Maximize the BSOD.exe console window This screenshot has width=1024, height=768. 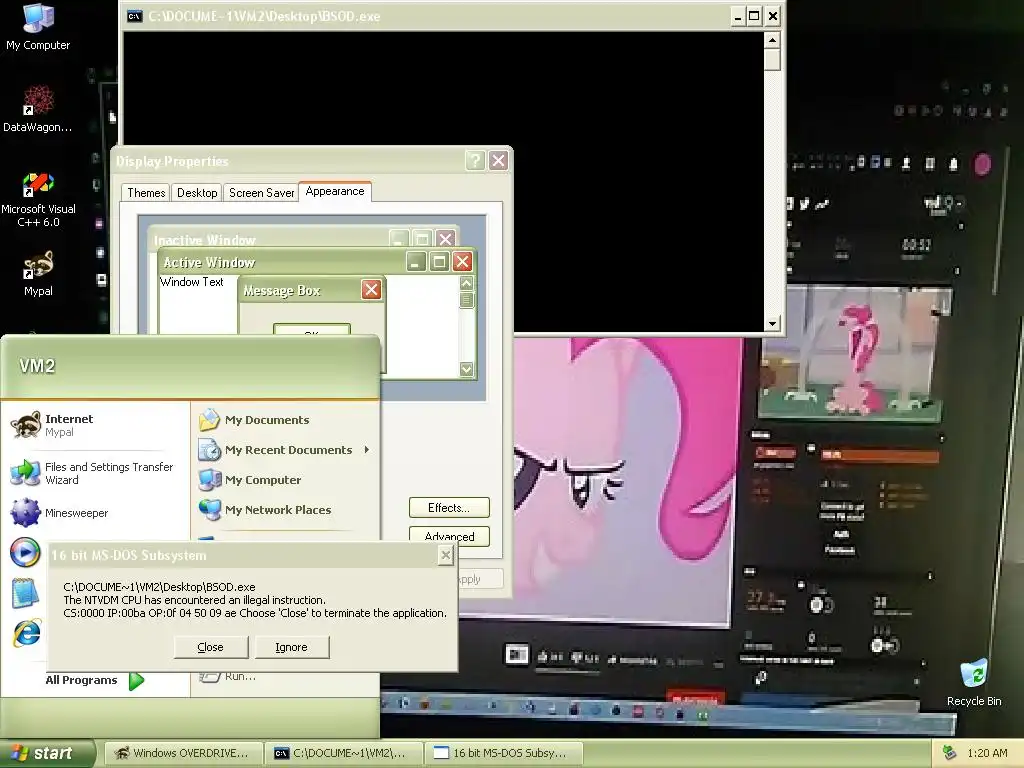point(754,16)
